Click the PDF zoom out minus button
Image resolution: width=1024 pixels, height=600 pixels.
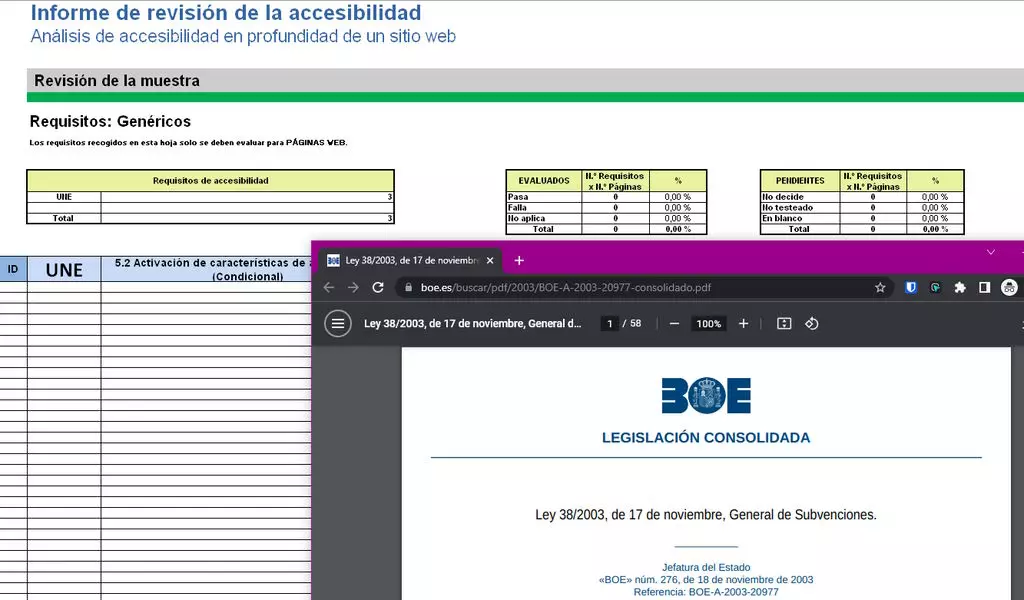[x=675, y=324]
